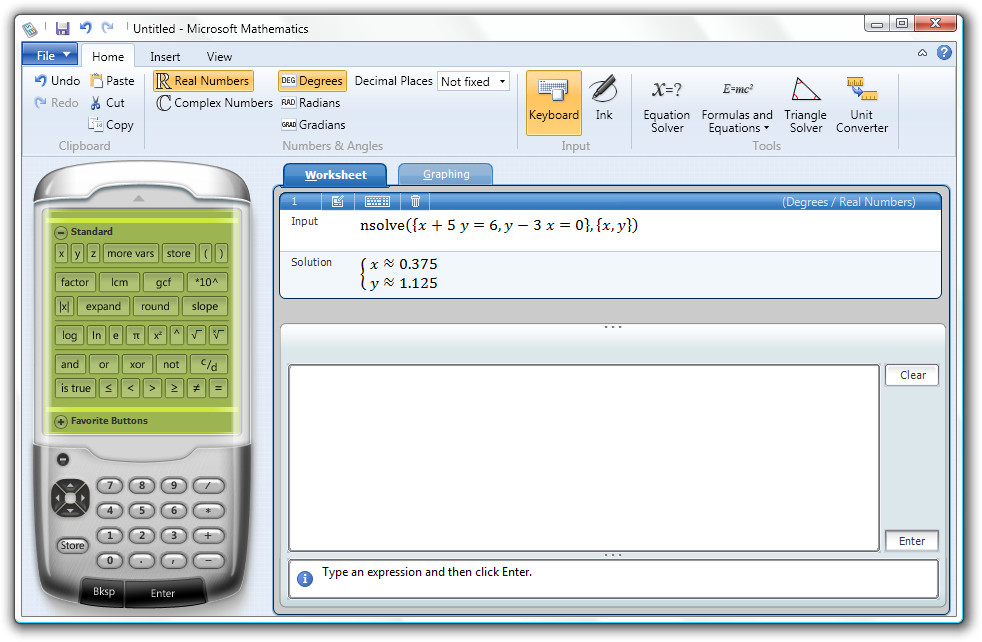
Task: Click the square root button
Action: coord(197,336)
